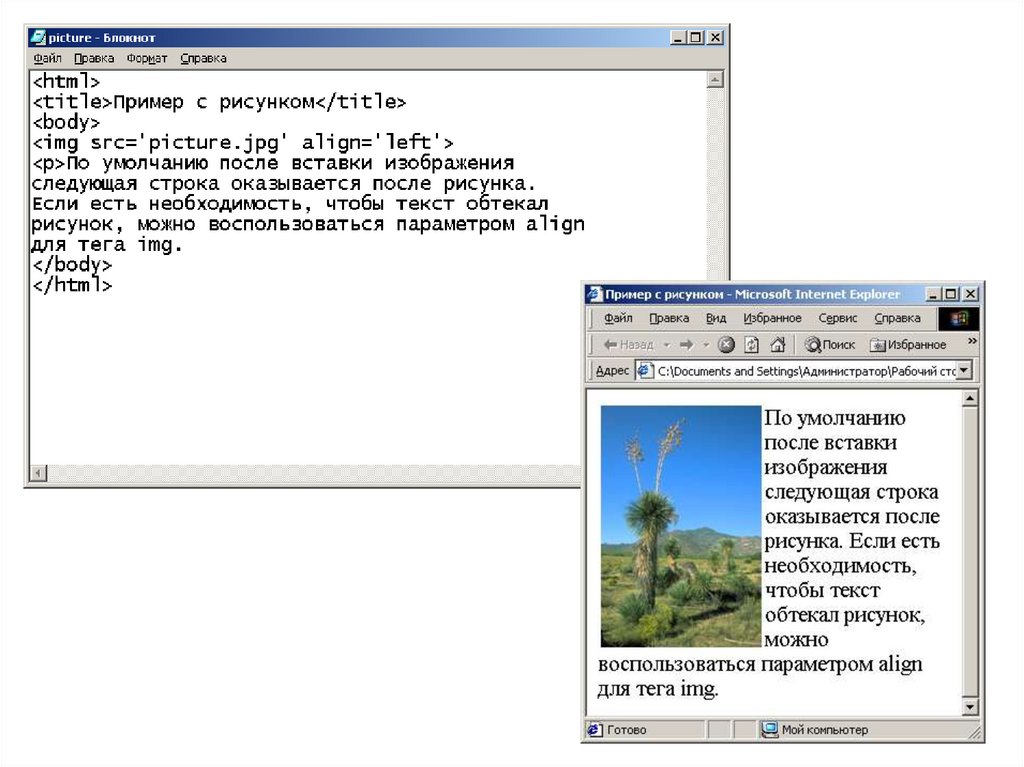
Task: Click the 'для тега img.' text in browser
Action: click(x=658, y=689)
